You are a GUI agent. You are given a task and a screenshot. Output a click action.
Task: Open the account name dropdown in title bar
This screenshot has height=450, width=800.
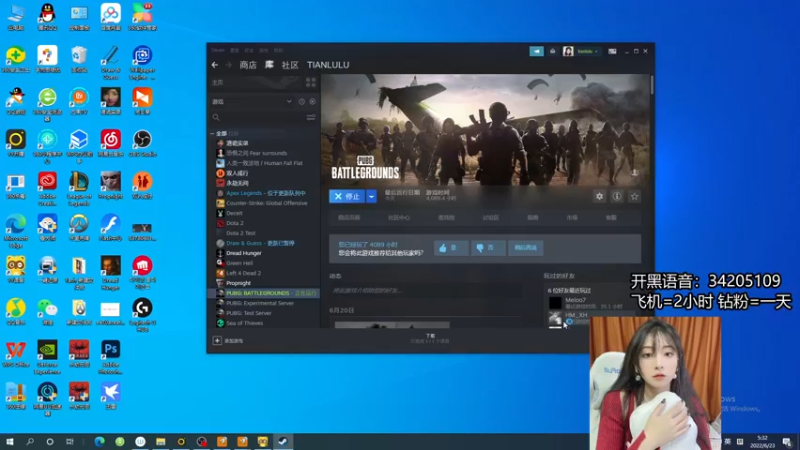coord(588,51)
